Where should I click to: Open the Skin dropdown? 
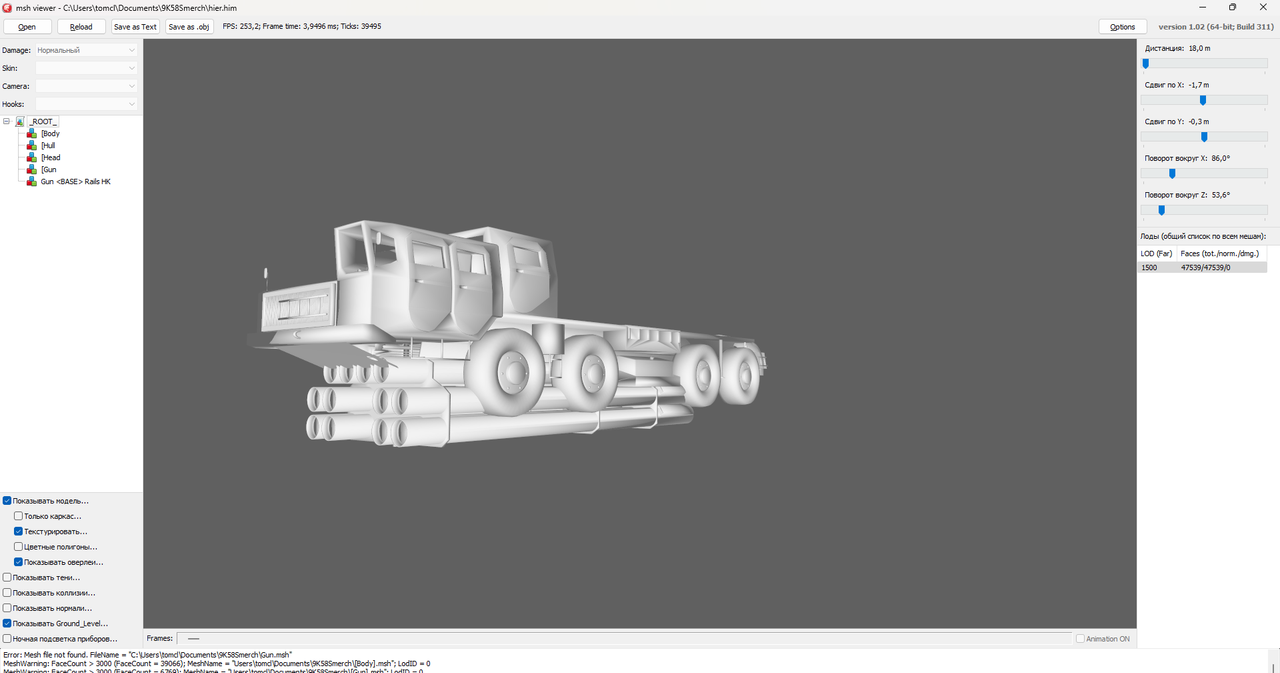click(x=86, y=68)
